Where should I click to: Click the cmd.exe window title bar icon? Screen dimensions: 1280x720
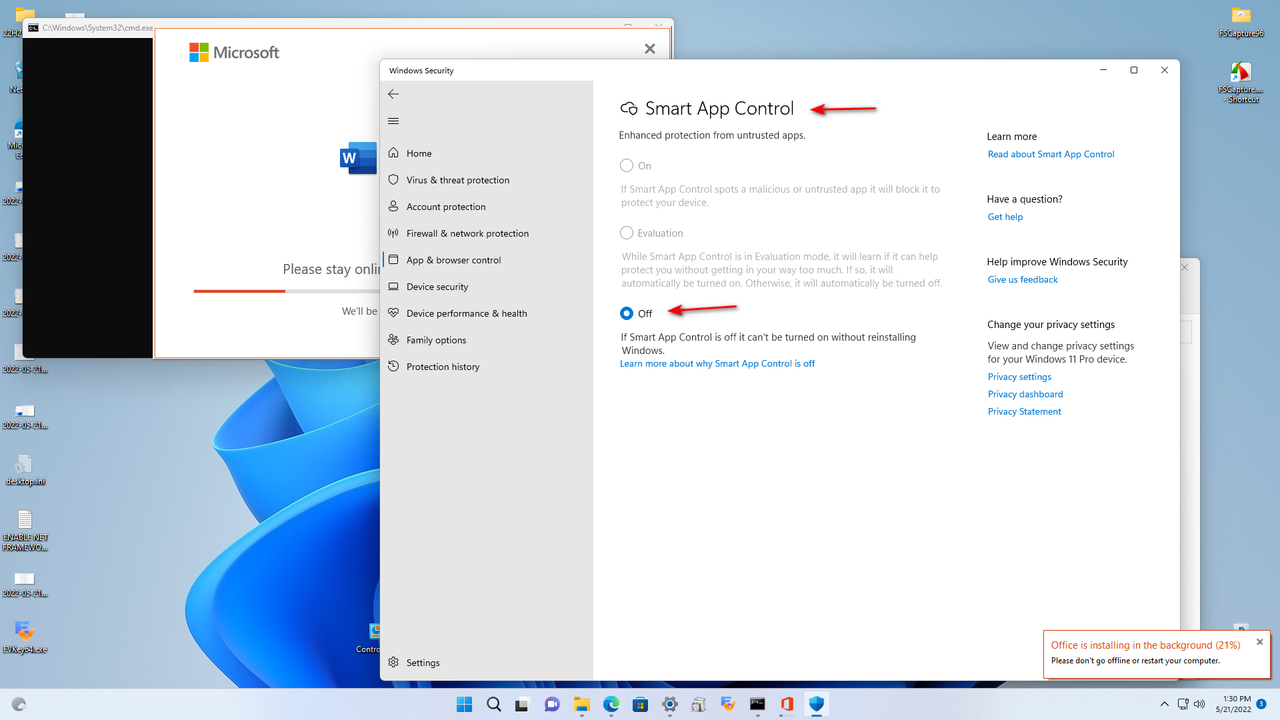[33, 28]
